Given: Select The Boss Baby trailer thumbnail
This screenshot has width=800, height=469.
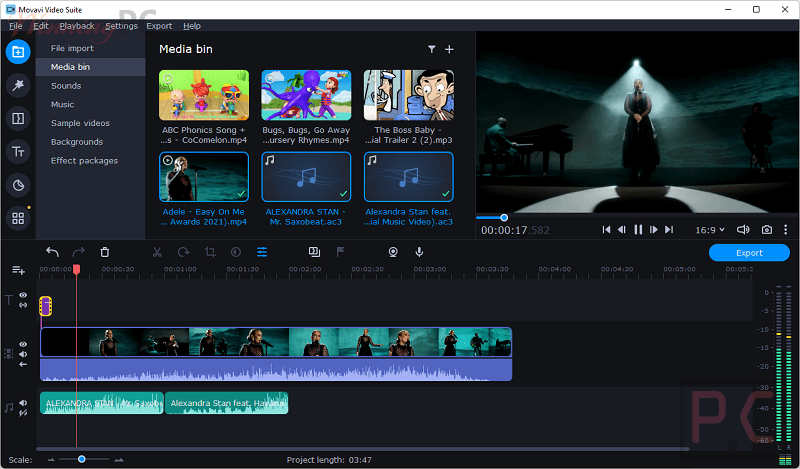Looking at the screenshot, I should coord(409,95).
